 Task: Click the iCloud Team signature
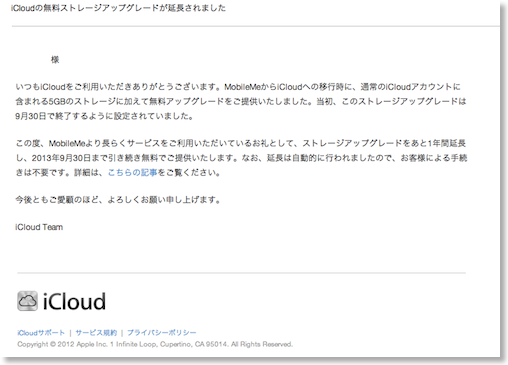coord(39,227)
